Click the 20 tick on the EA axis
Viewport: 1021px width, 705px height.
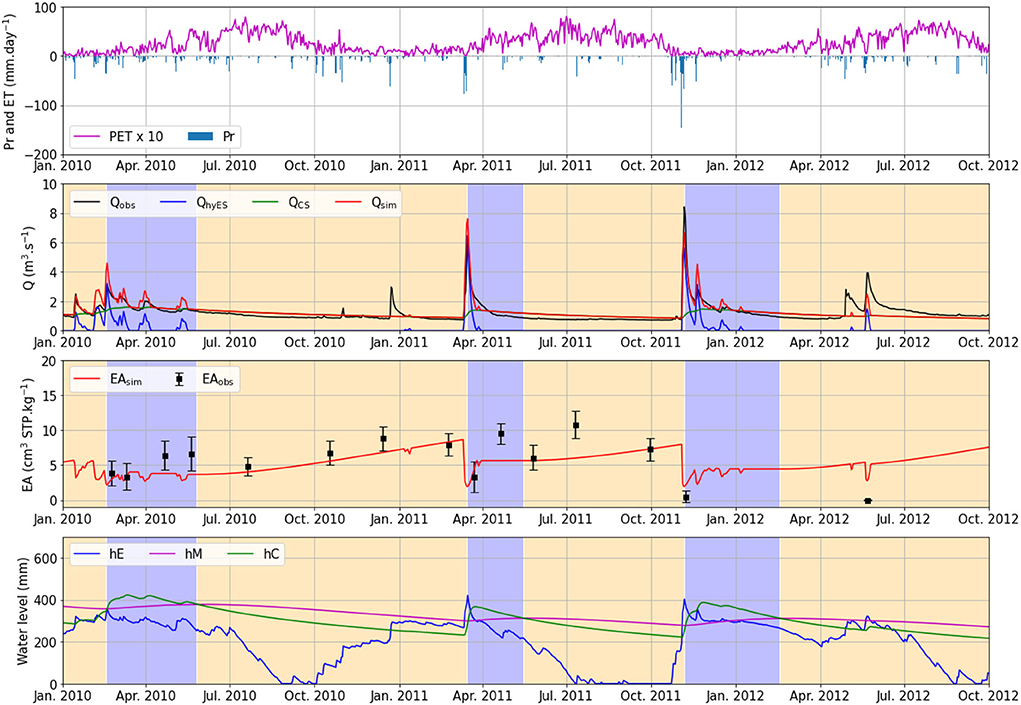pos(49,362)
